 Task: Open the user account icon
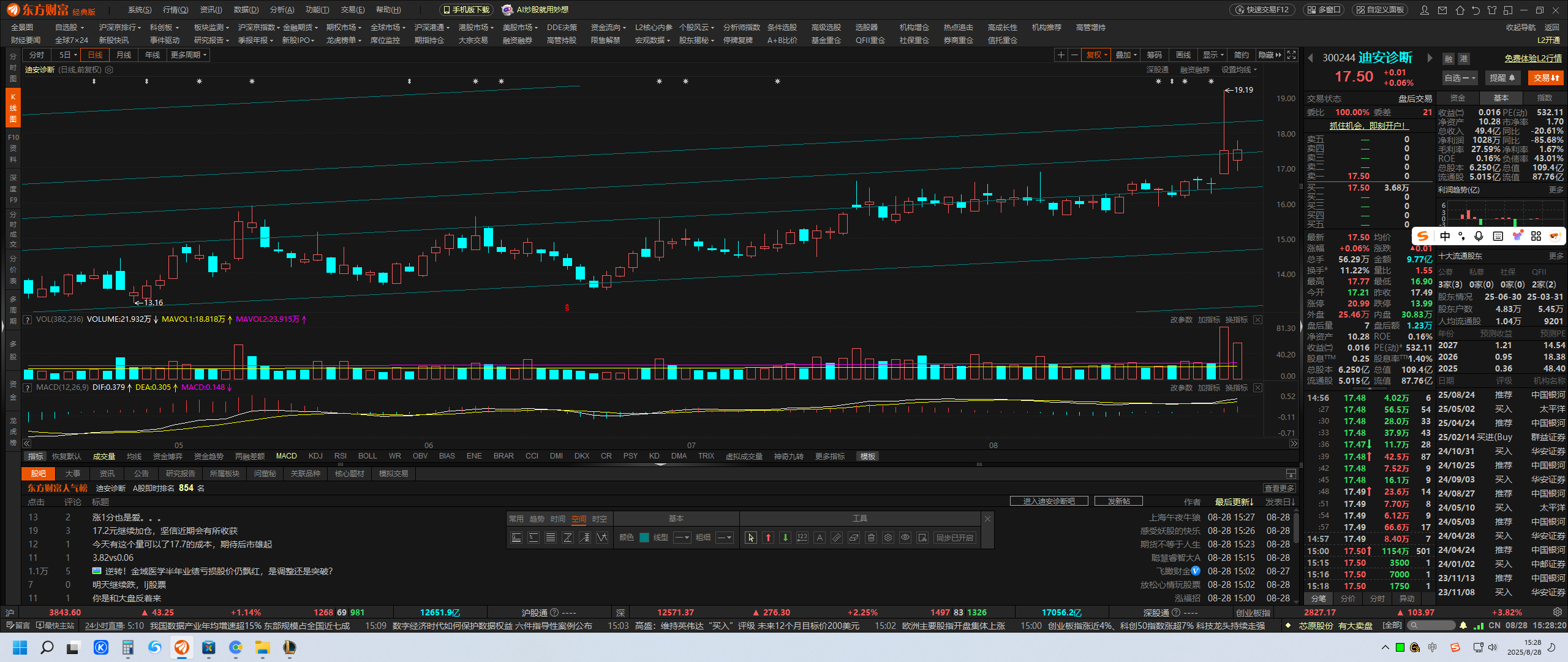click(x=1425, y=10)
